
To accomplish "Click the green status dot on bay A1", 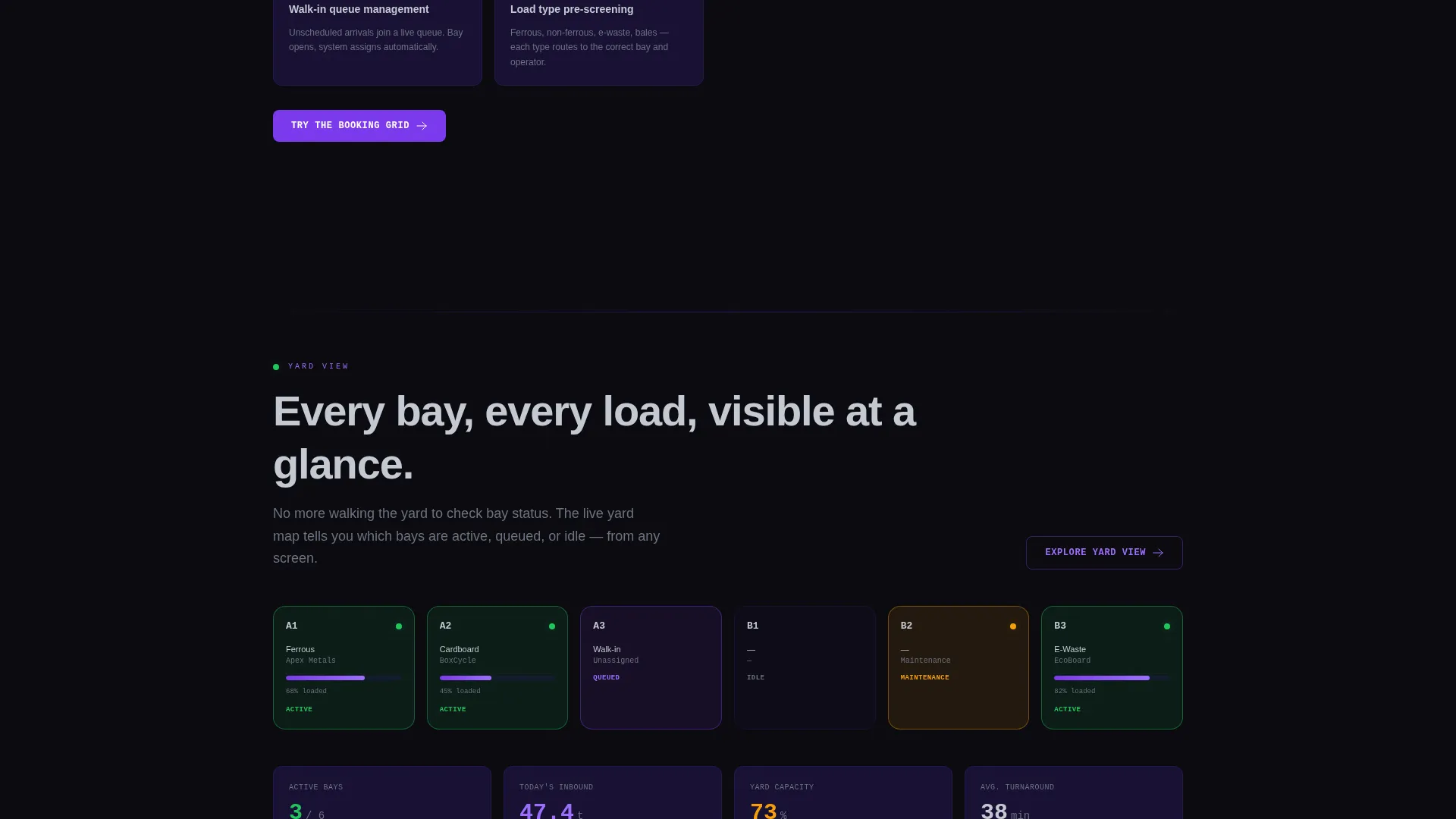I will point(399,626).
